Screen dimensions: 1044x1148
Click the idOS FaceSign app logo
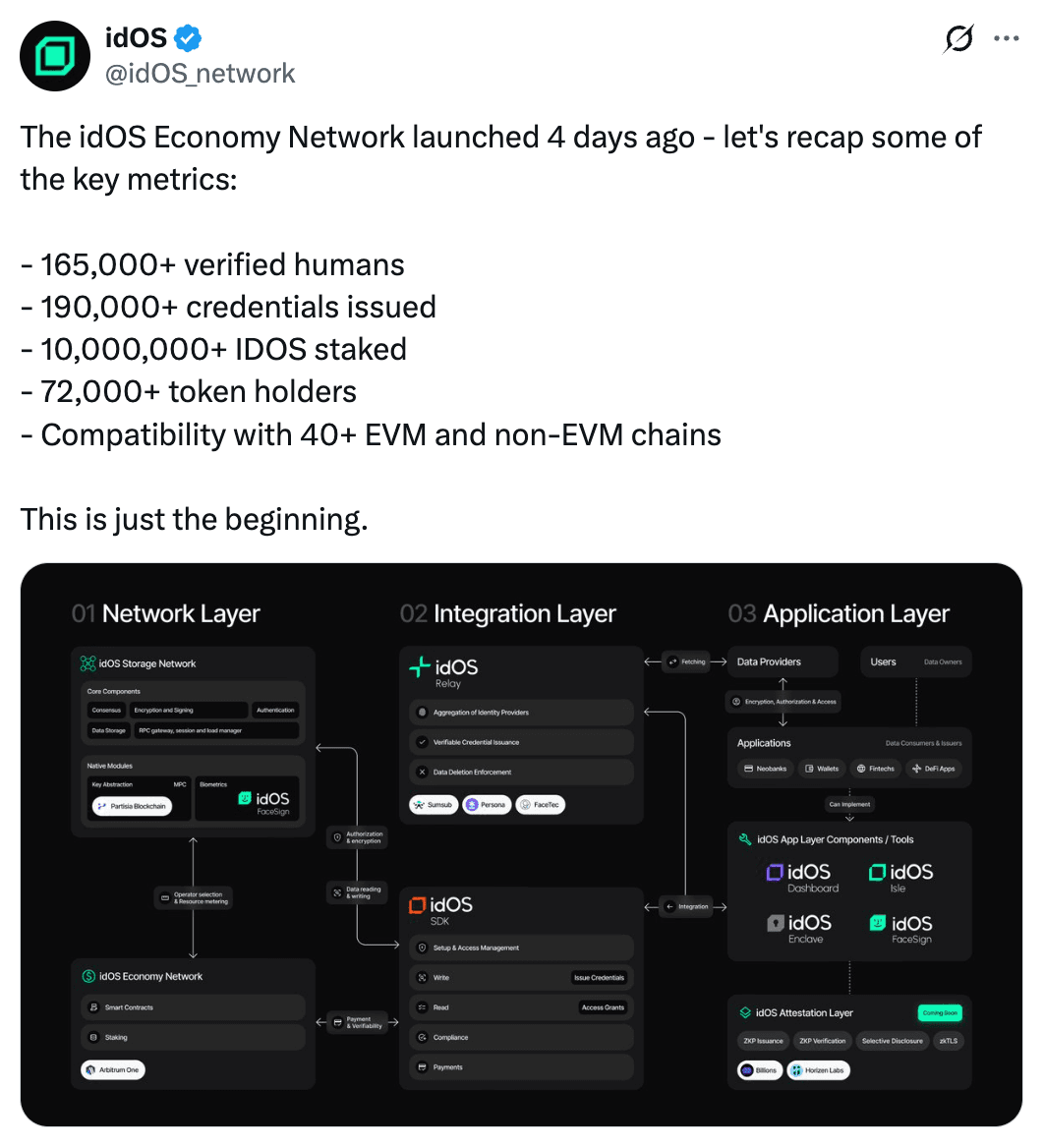pos(900,927)
